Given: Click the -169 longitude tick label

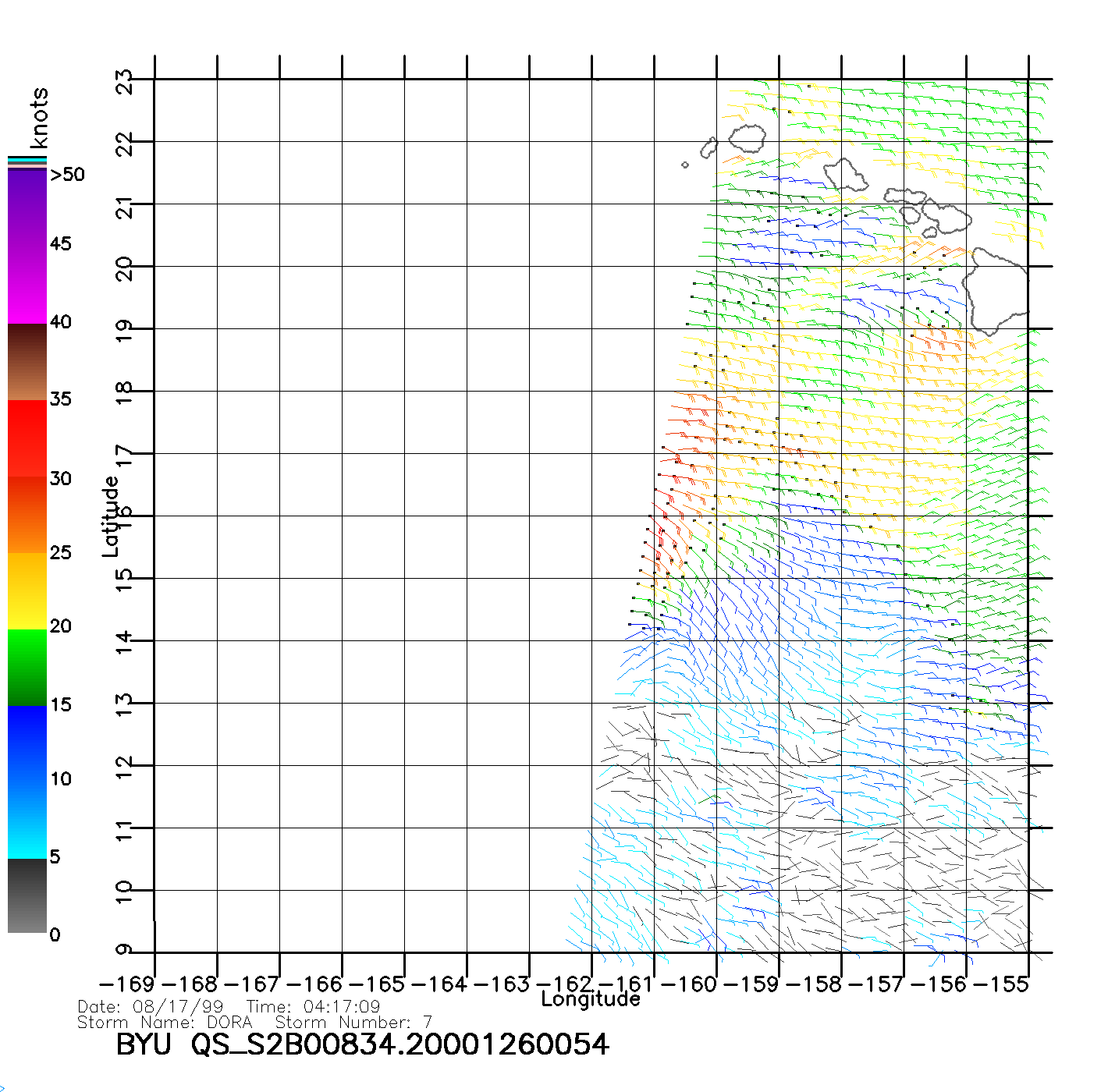Looking at the screenshot, I should coord(127,984).
